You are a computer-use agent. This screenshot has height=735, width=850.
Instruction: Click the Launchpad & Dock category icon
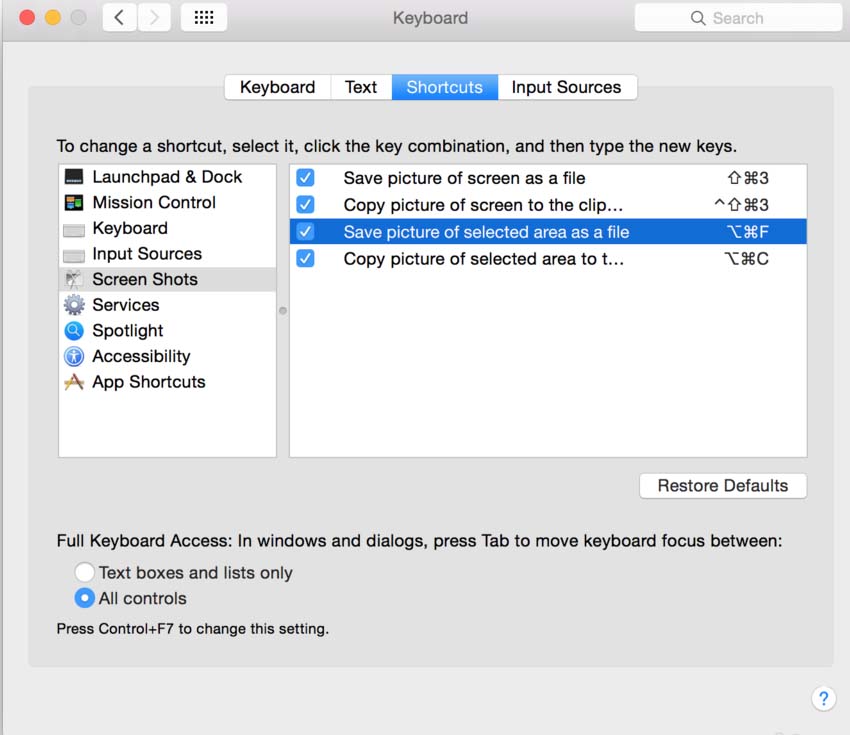click(x=74, y=177)
